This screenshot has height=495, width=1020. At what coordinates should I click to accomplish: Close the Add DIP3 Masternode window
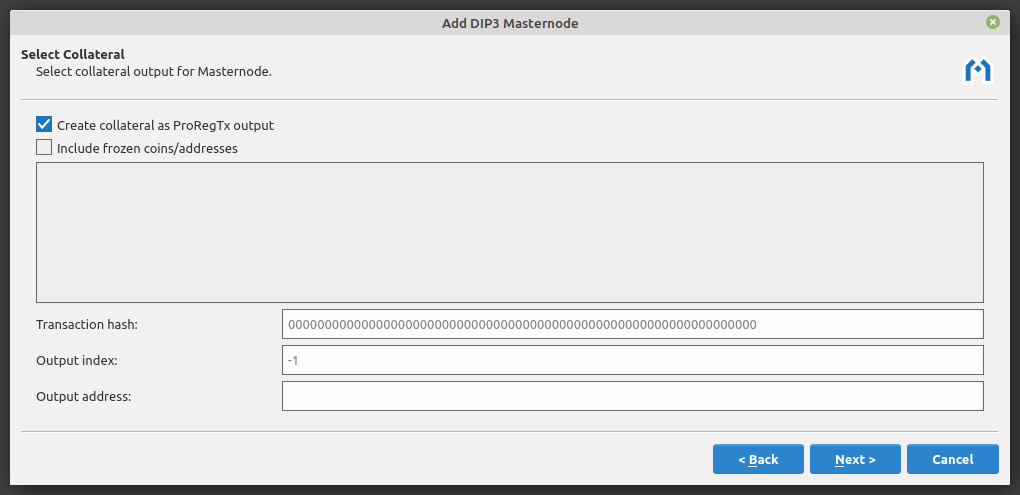(992, 22)
